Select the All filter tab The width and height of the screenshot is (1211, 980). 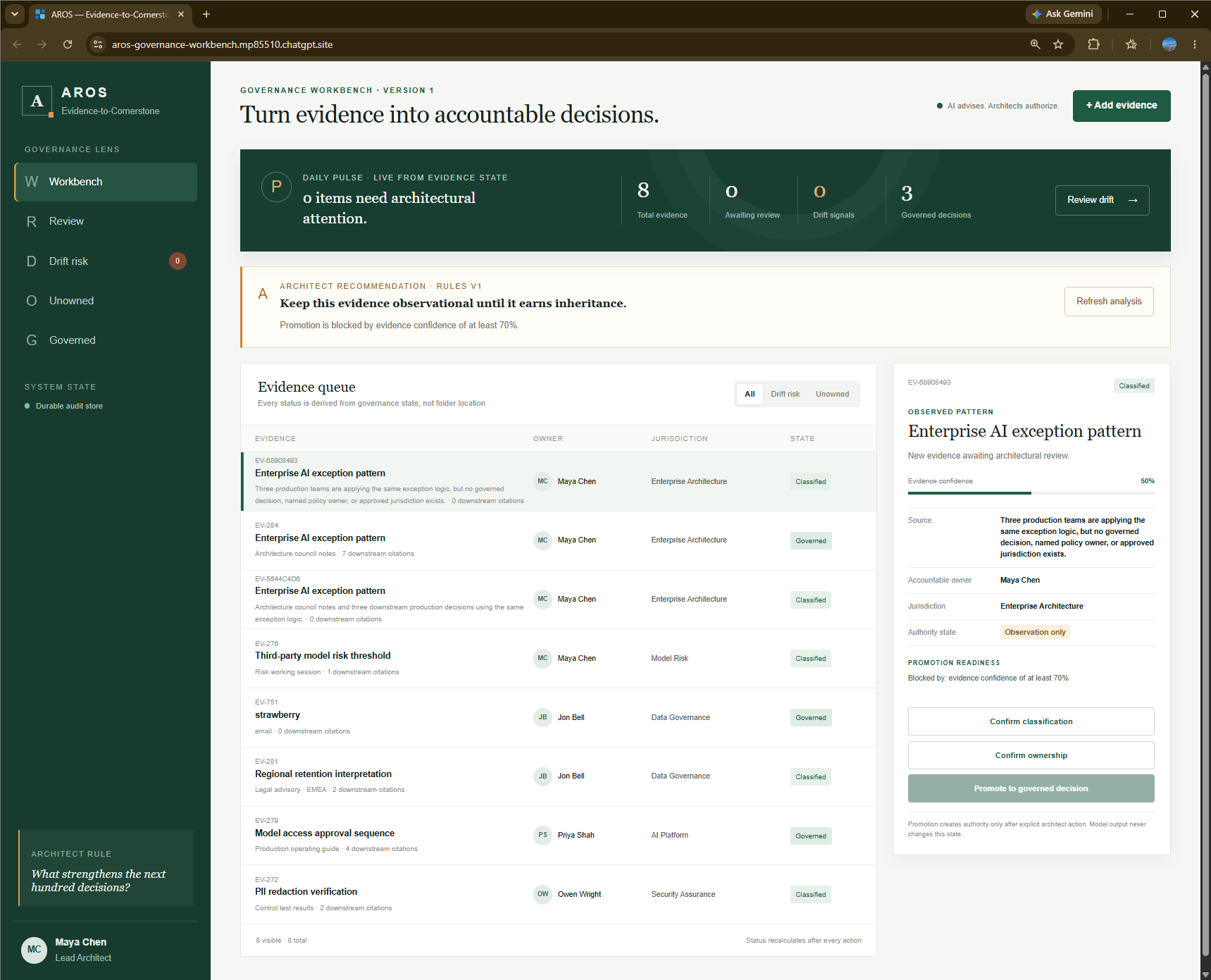750,395
